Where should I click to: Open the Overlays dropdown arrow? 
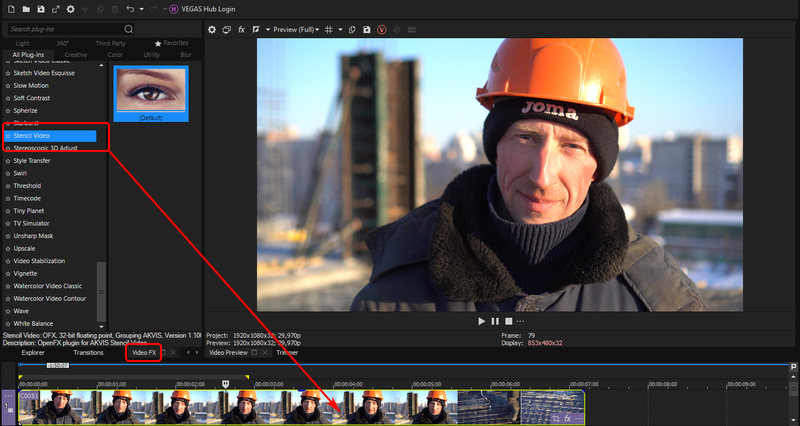click(x=340, y=30)
